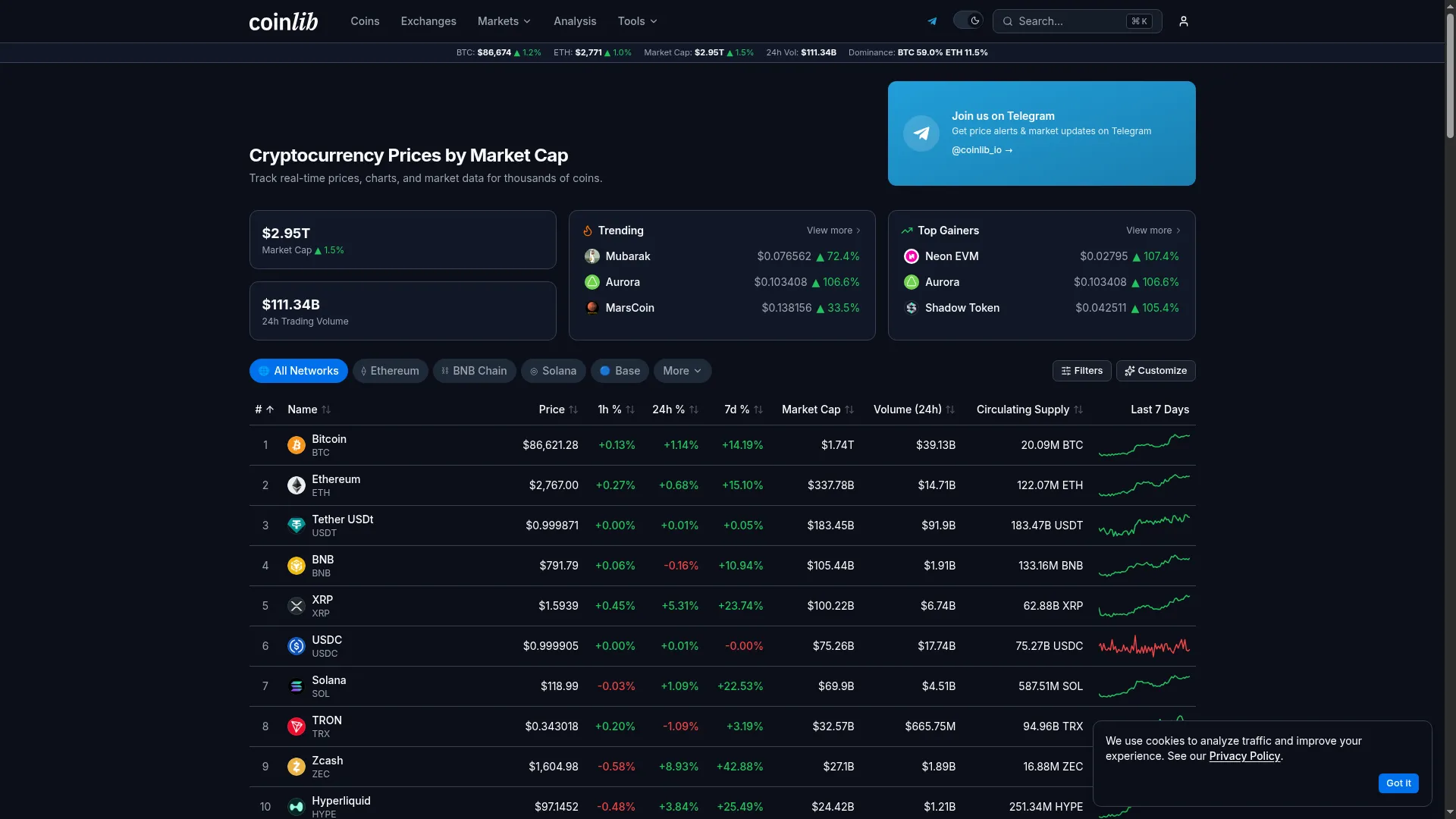Click the Mubarak trending coin icon
This screenshot has height=819, width=1456.
tap(592, 256)
